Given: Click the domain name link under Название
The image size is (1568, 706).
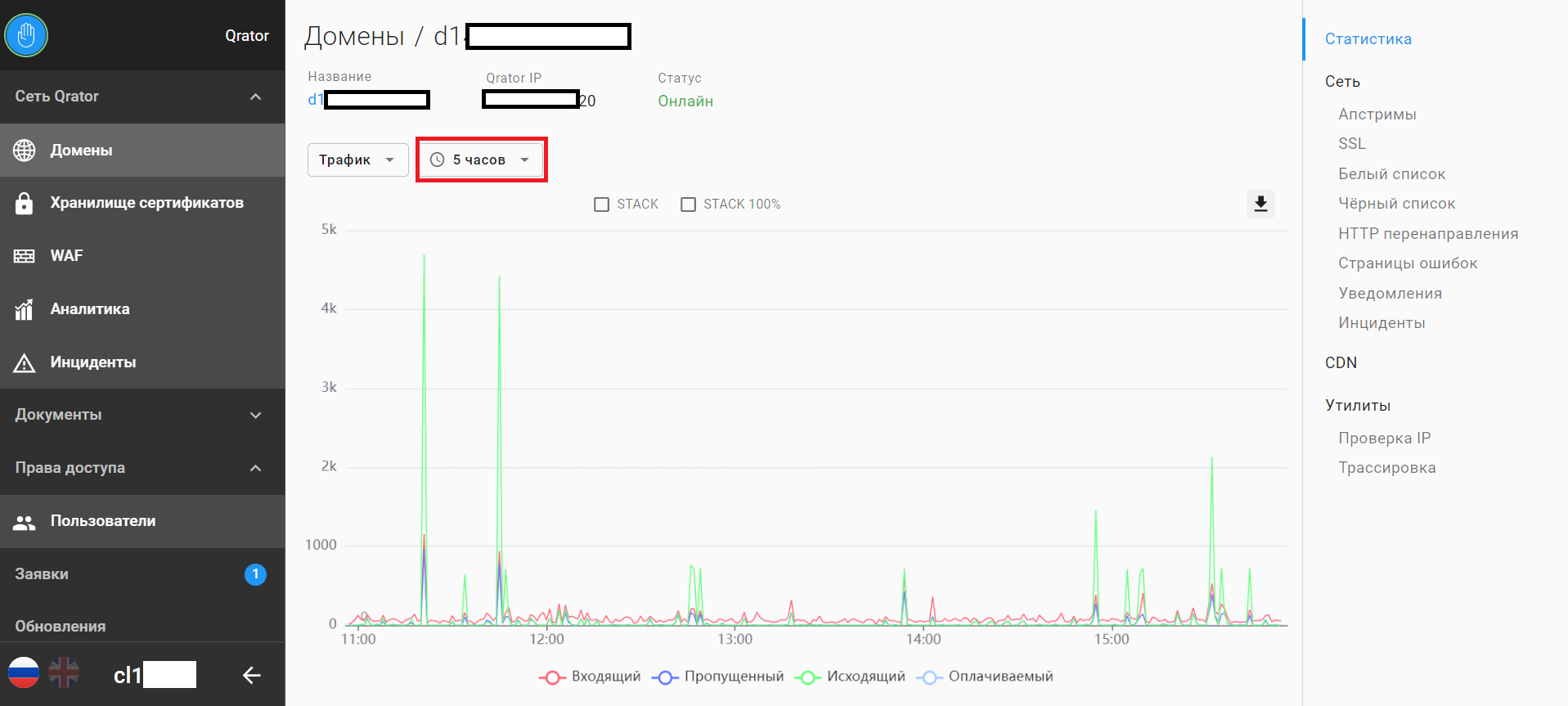Looking at the screenshot, I should 369,100.
